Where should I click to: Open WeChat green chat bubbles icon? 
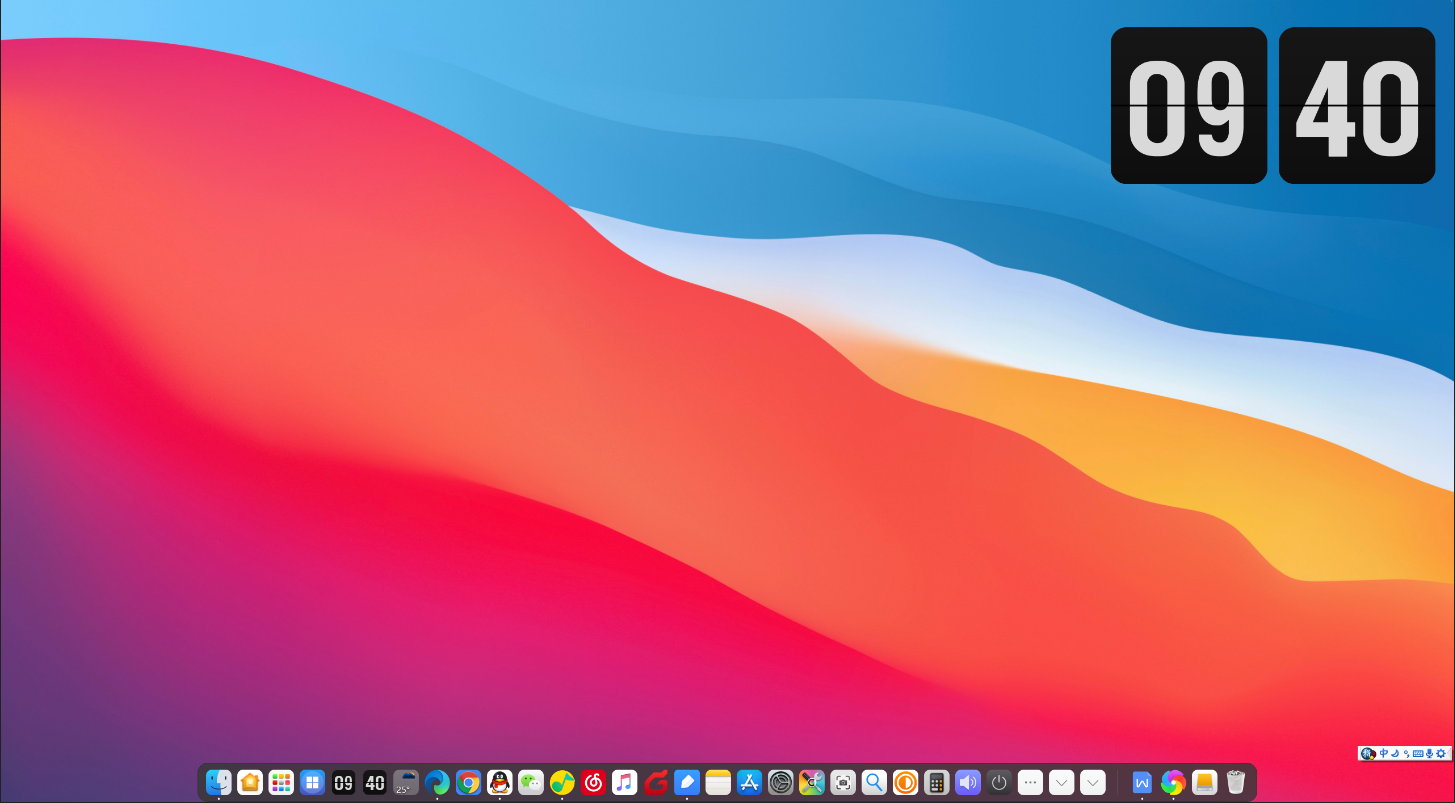[531, 782]
